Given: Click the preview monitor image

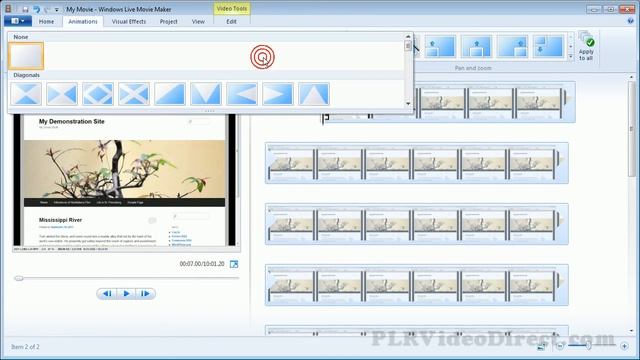Looking at the screenshot, I should (124, 180).
